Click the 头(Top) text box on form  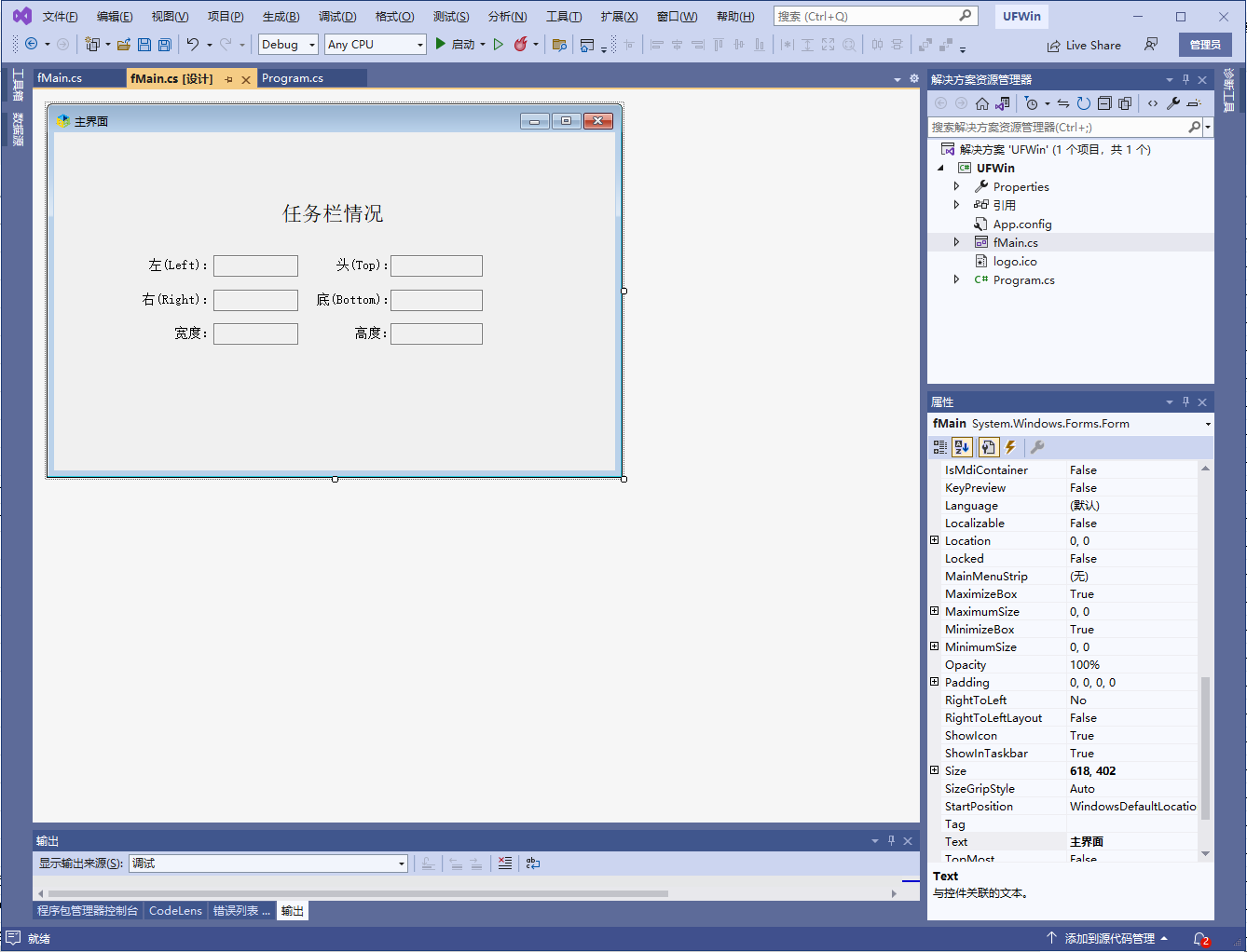pyautogui.click(x=436, y=265)
